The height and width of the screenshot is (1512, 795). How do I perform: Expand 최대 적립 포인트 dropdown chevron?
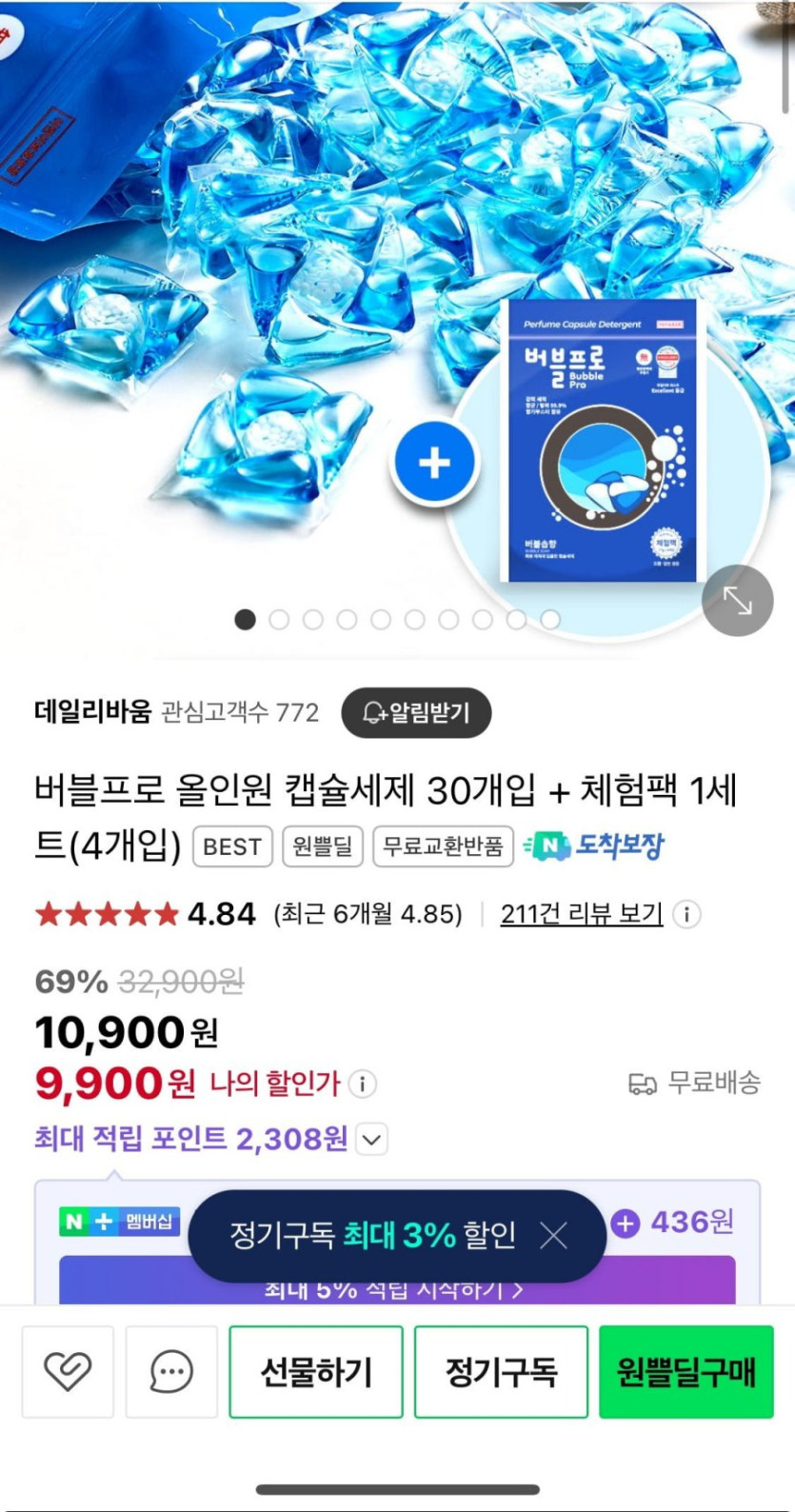tap(371, 1139)
